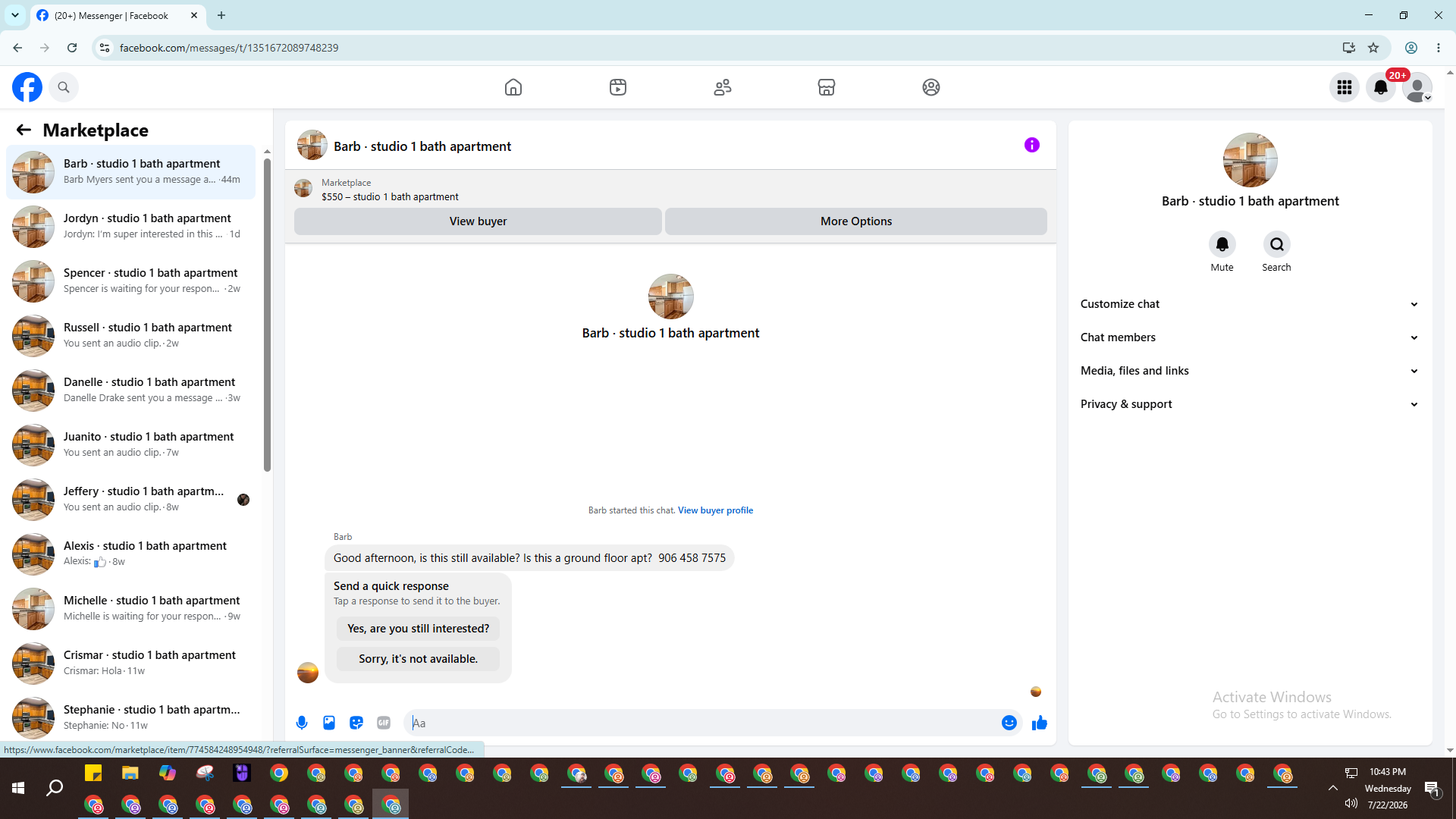Reload the page in Chrome

click(72, 48)
